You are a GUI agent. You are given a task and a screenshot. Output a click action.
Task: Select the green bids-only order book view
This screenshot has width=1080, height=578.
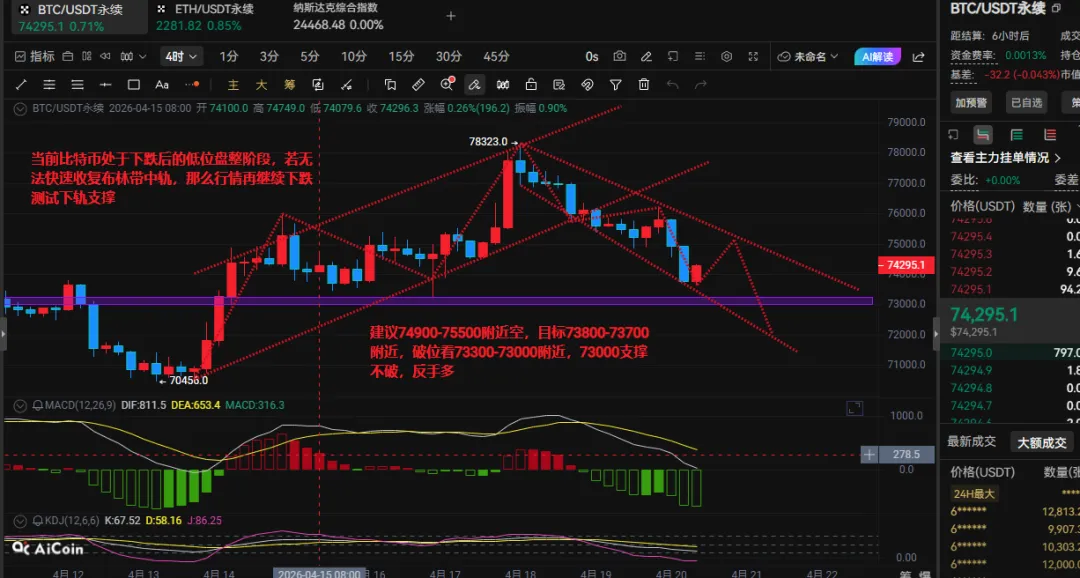point(1016,134)
